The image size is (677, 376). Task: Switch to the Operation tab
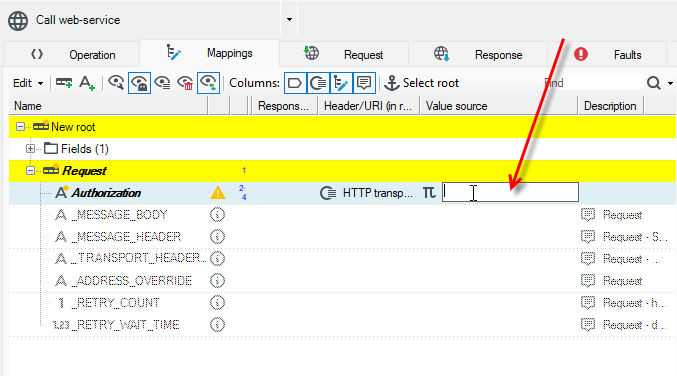73,55
